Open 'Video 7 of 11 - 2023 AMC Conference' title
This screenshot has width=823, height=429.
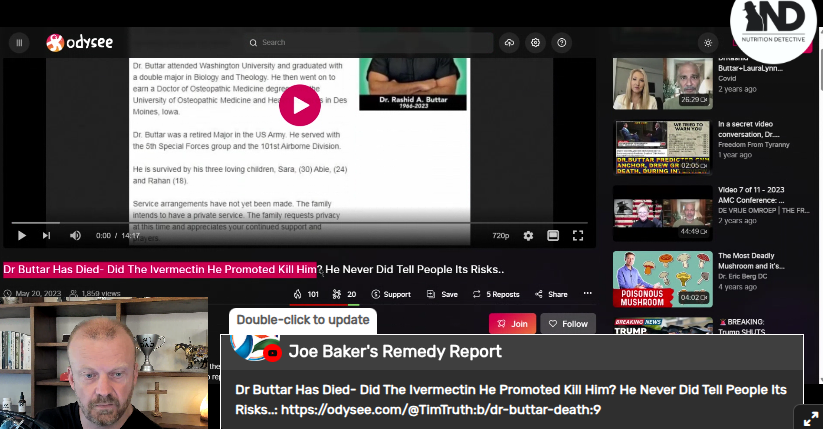pos(751,195)
